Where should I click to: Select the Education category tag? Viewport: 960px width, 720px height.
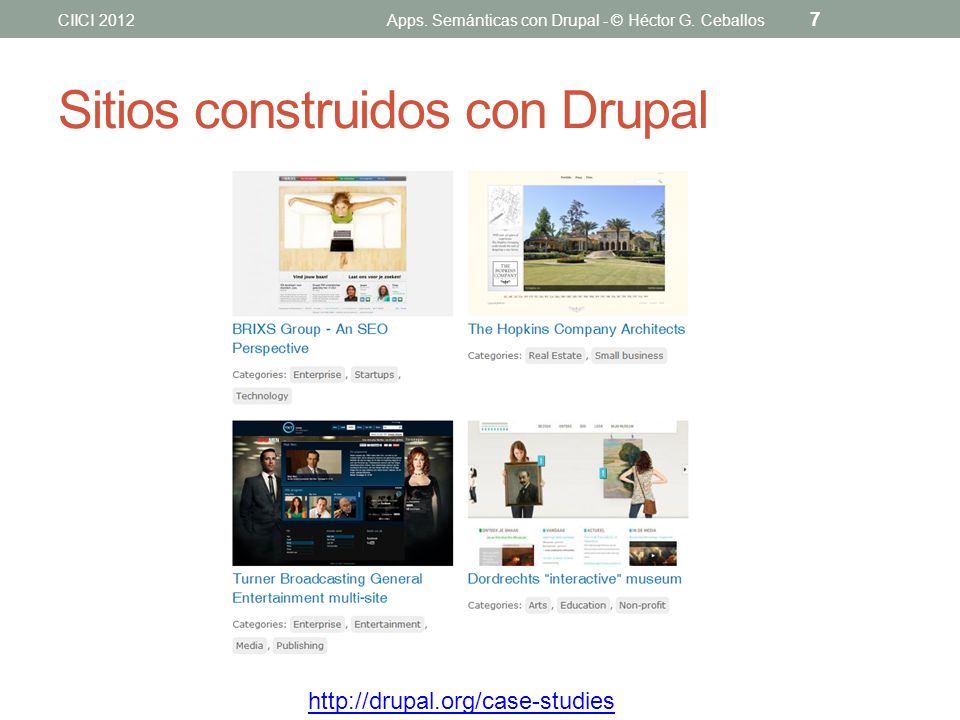click(x=583, y=606)
